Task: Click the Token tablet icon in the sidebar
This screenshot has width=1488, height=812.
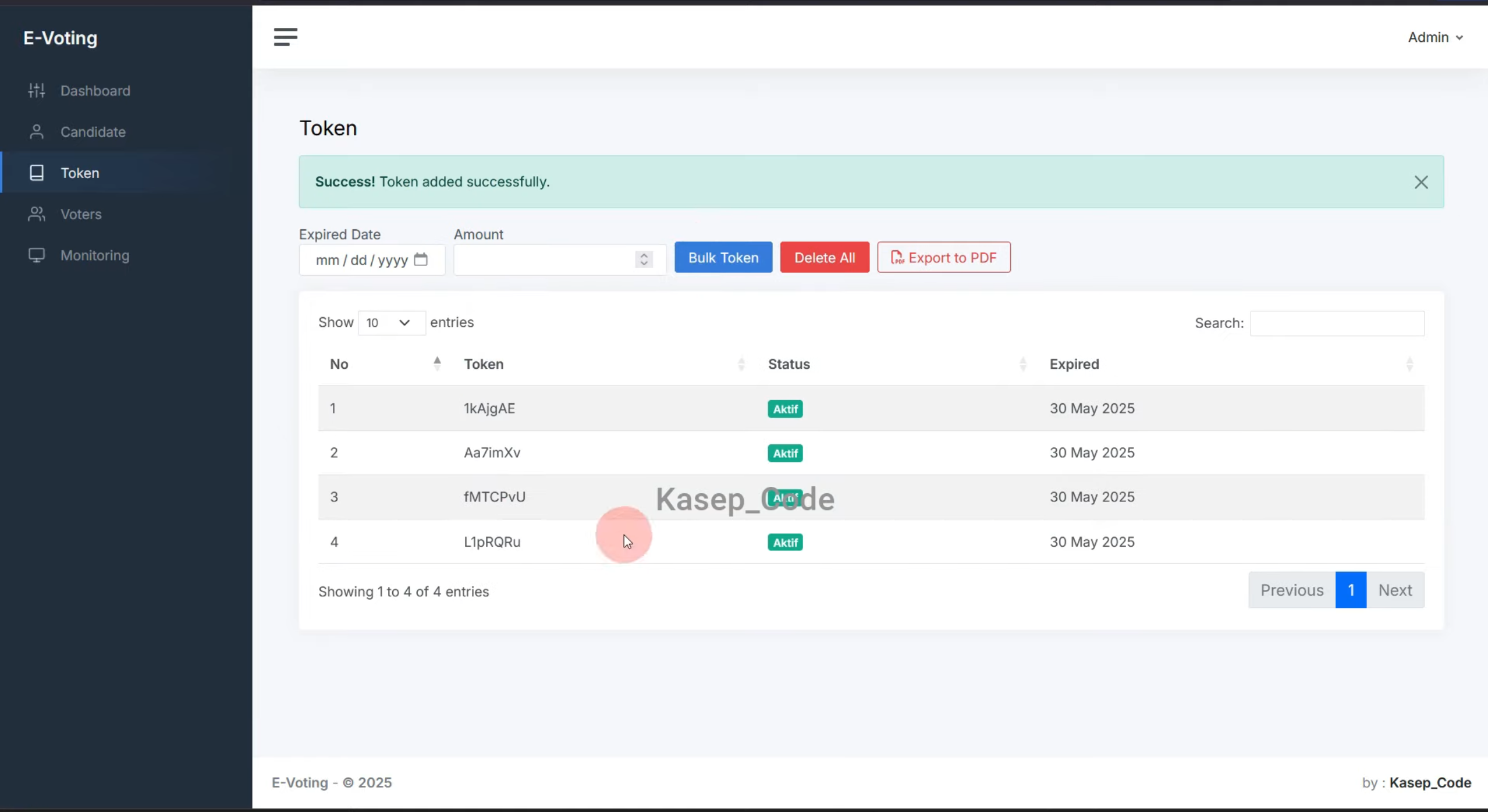Action: pyautogui.click(x=37, y=173)
